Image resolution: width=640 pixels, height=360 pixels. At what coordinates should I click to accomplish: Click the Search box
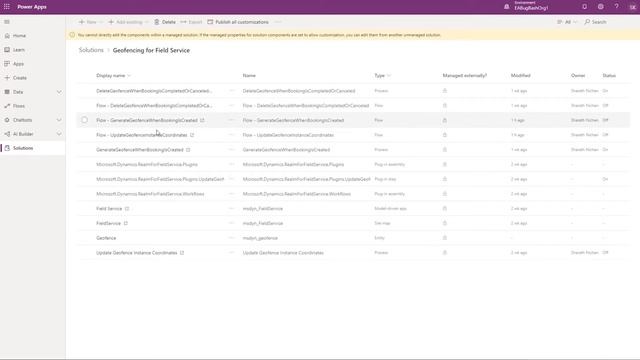(x=595, y=22)
